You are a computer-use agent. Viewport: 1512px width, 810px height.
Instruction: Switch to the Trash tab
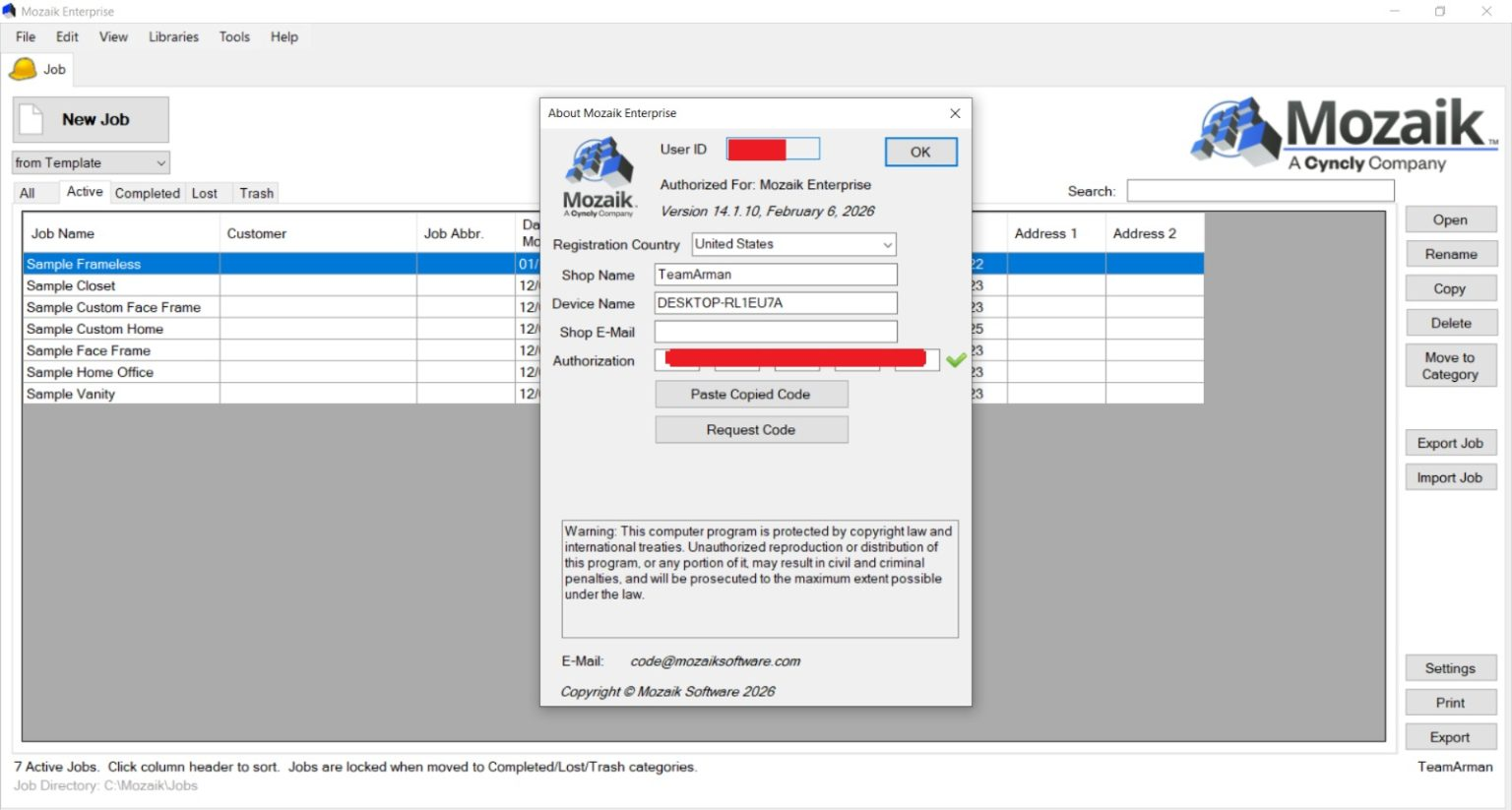tap(257, 193)
